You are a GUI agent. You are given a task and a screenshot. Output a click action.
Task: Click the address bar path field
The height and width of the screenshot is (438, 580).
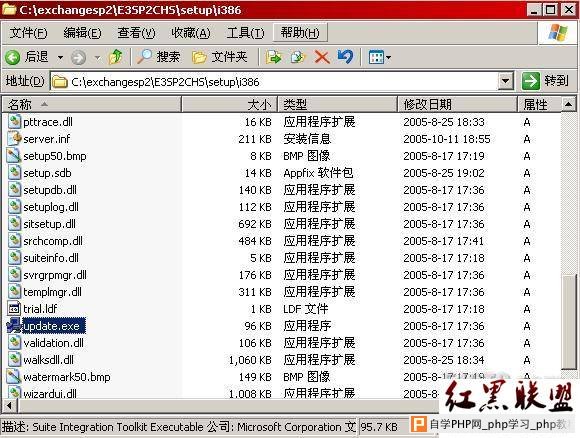[274, 81]
